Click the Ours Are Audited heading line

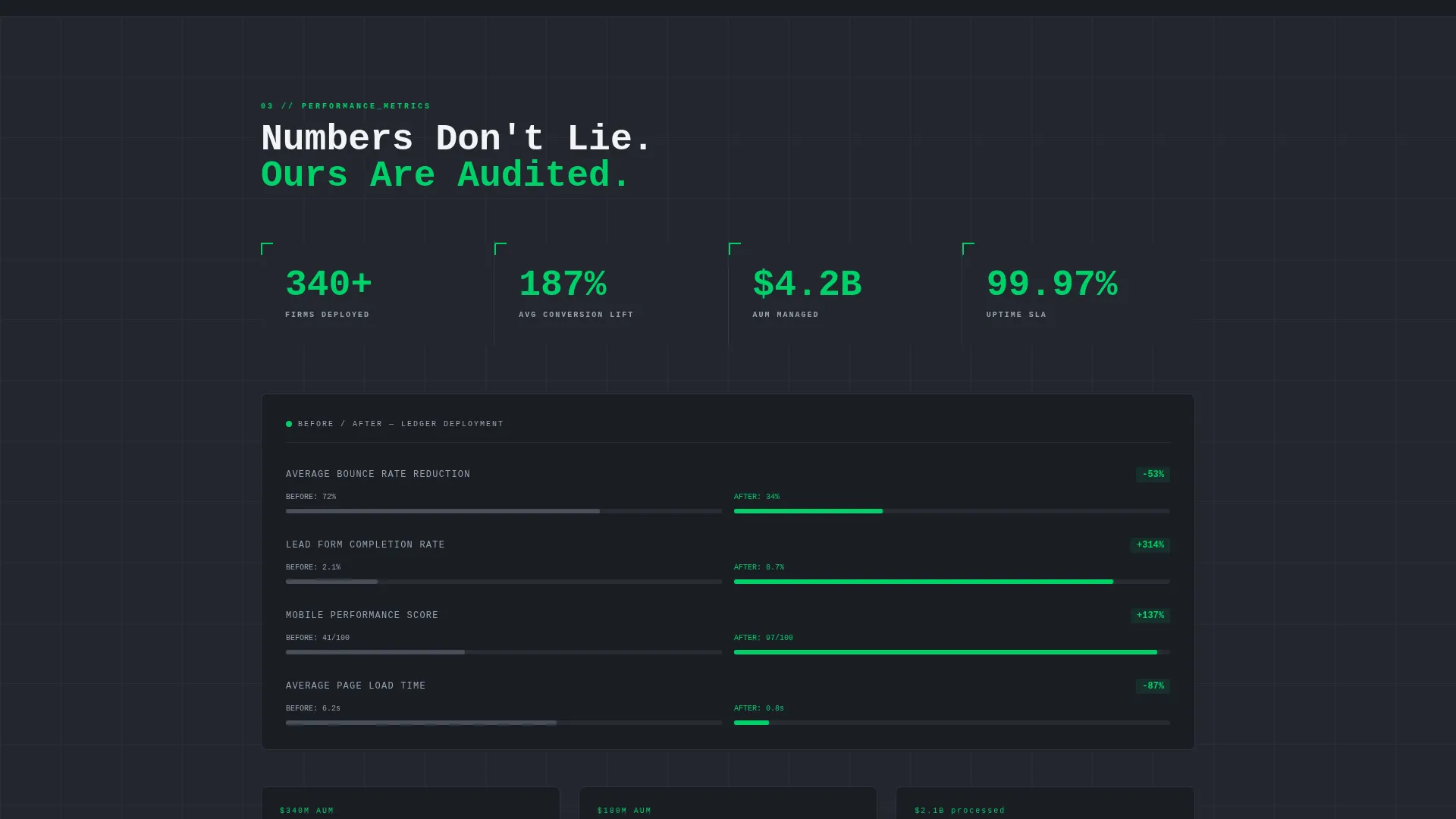coord(446,175)
